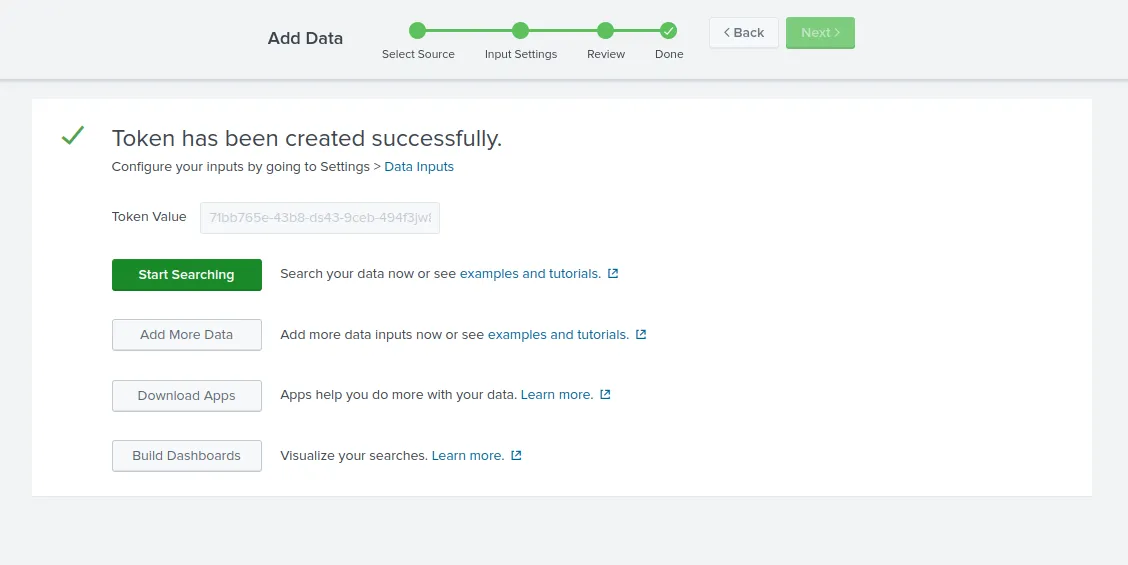Click the Build Dashboards button
The image size is (1128, 565).
[x=186, y=456]
